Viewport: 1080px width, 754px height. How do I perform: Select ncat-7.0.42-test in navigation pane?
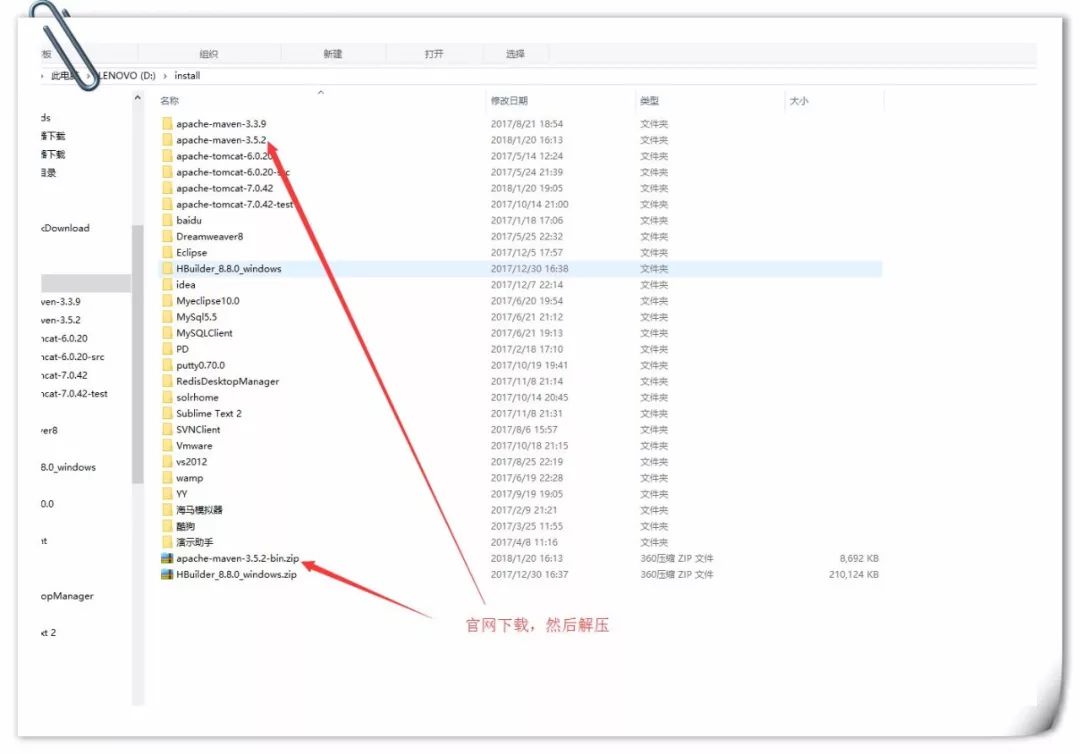click(x=74, y=394)
